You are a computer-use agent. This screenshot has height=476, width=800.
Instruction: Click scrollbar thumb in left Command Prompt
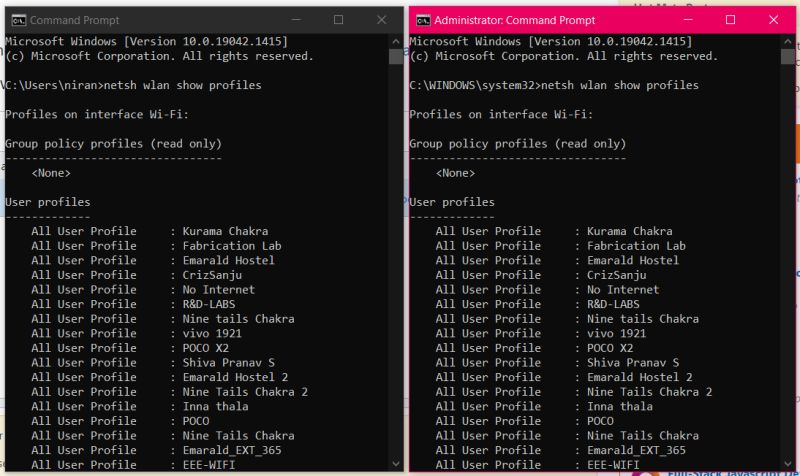tap(396, 56)
